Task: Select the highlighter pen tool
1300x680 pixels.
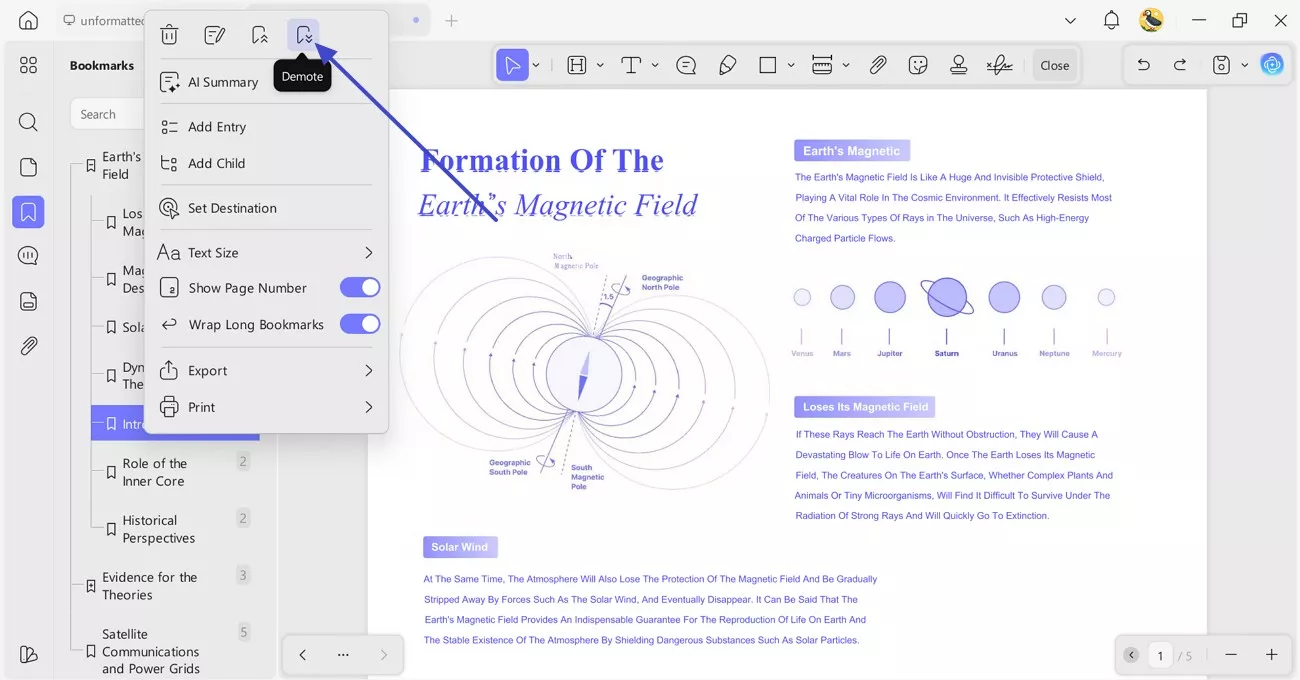Action: pyautogui.click(x=728, y=65)
